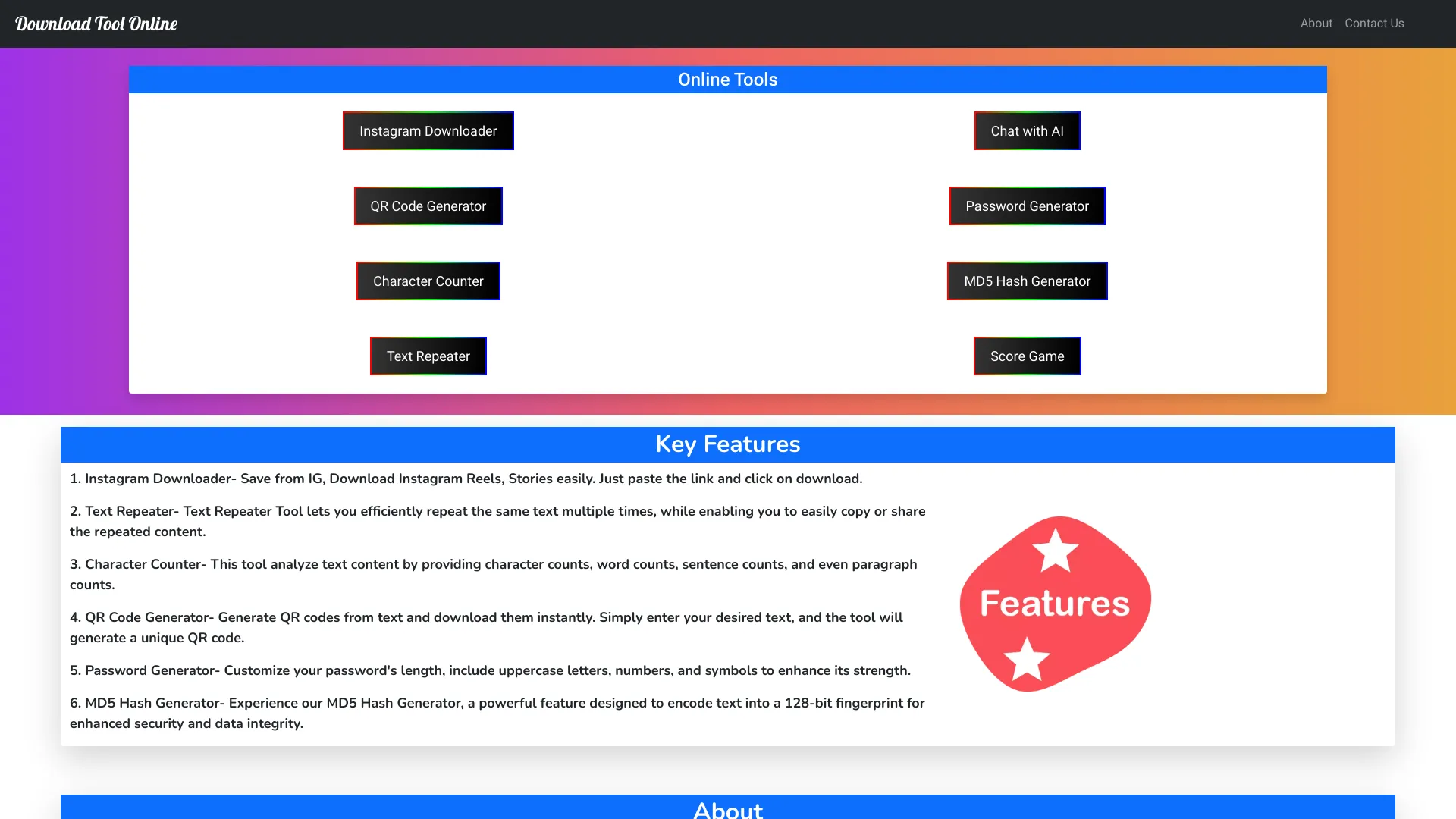Open the QR Code Generator tool
Image resolution: width=1456 pixels, height=819 pixels.
pos(428,206)
